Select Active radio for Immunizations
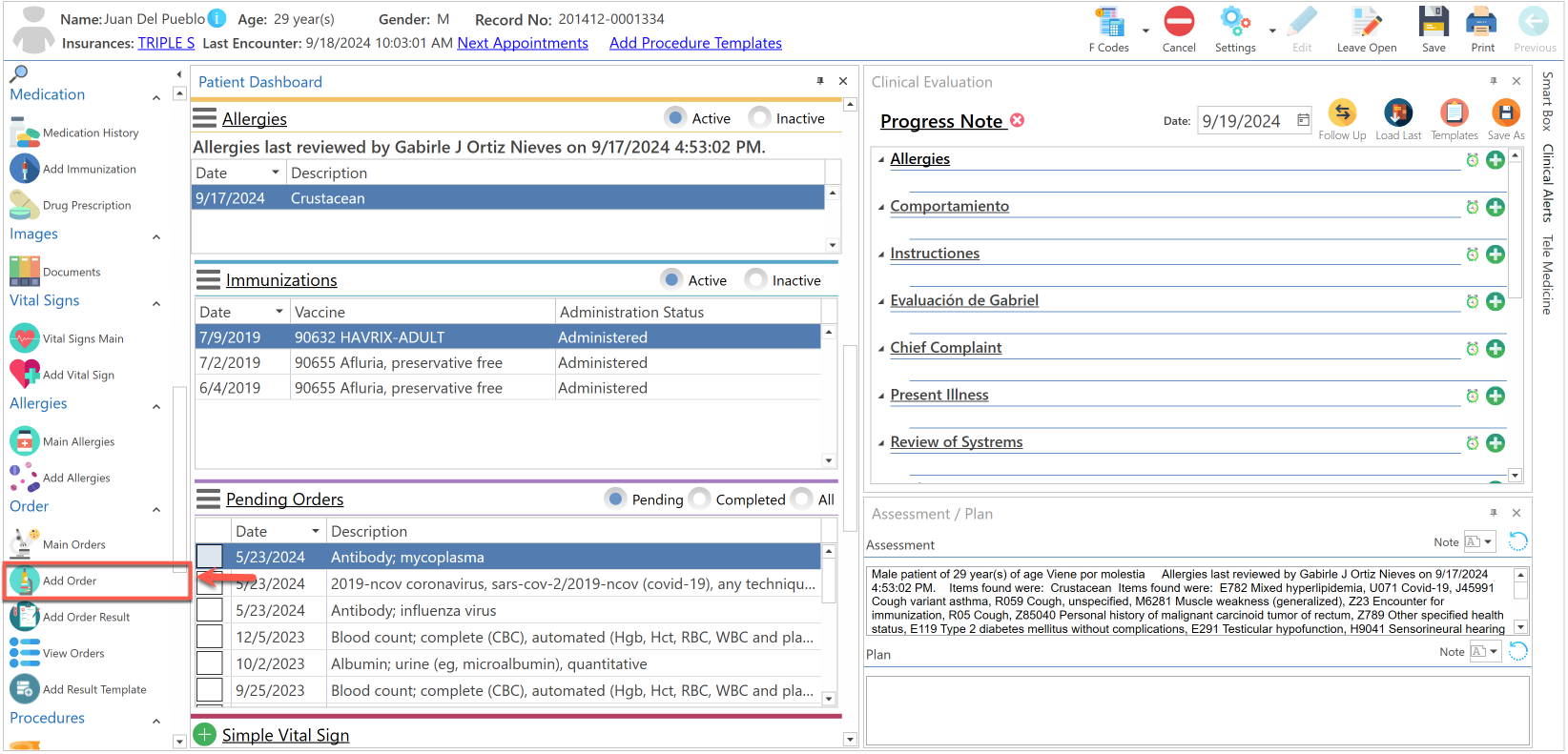Screen dimensions: 1568x754 [x=671, y=279]
